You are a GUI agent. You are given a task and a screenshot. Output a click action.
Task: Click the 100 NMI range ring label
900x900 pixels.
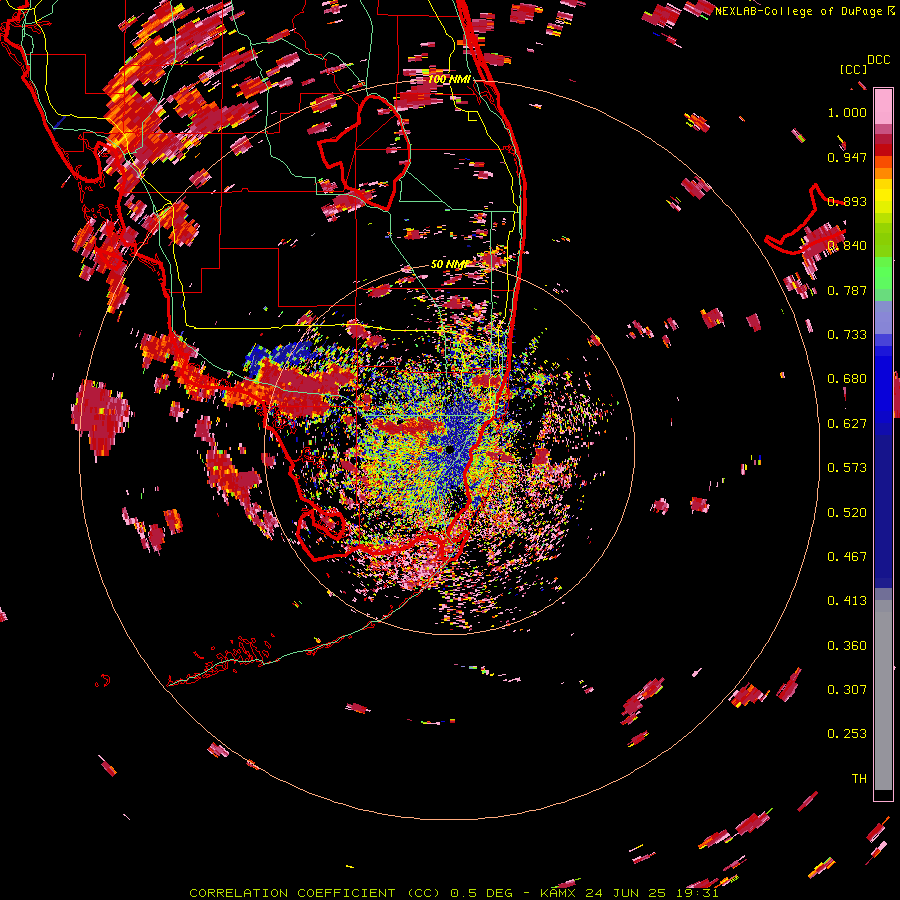[x=449, y=79]
